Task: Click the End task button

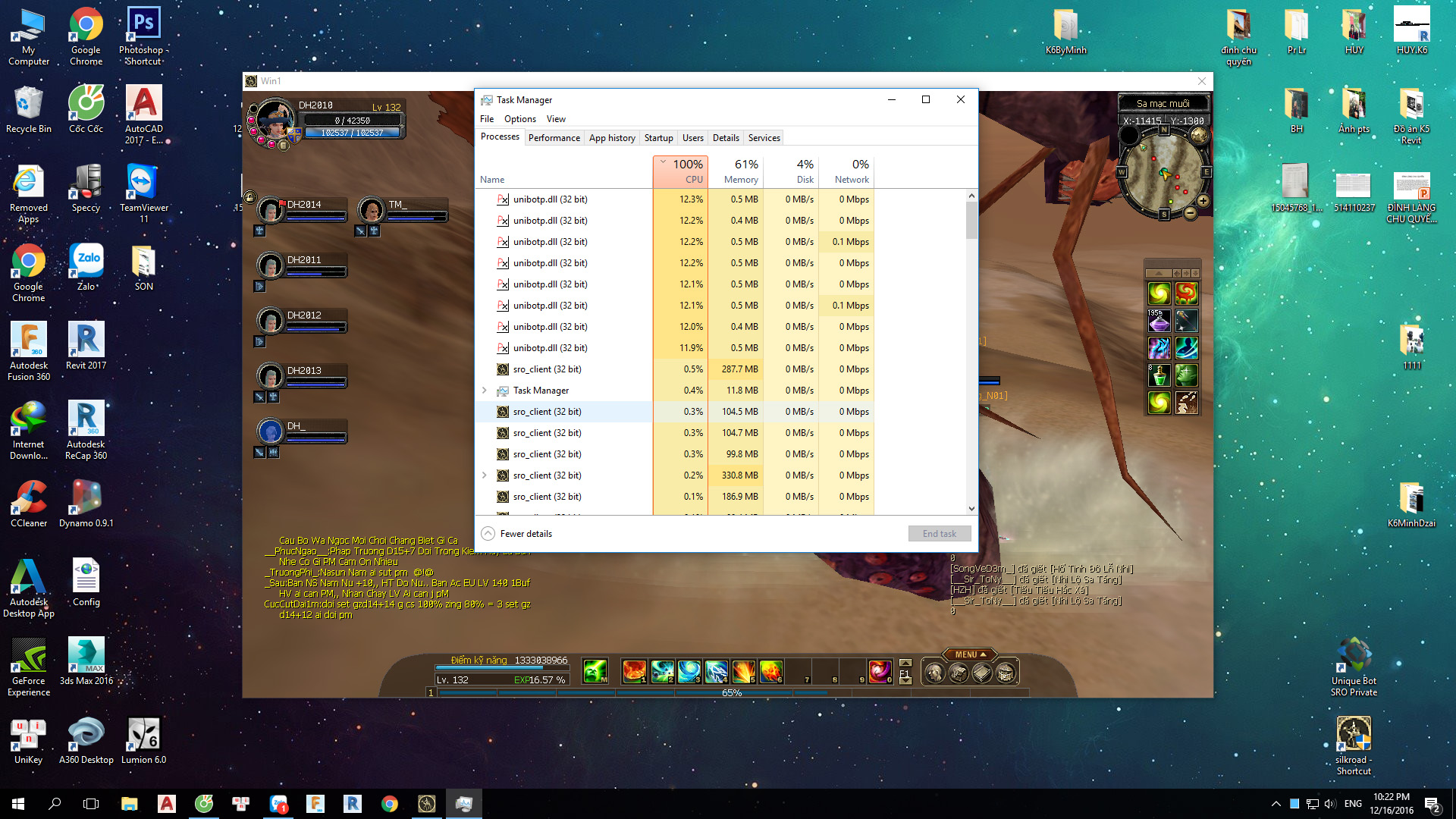Action: pos(940,534)
